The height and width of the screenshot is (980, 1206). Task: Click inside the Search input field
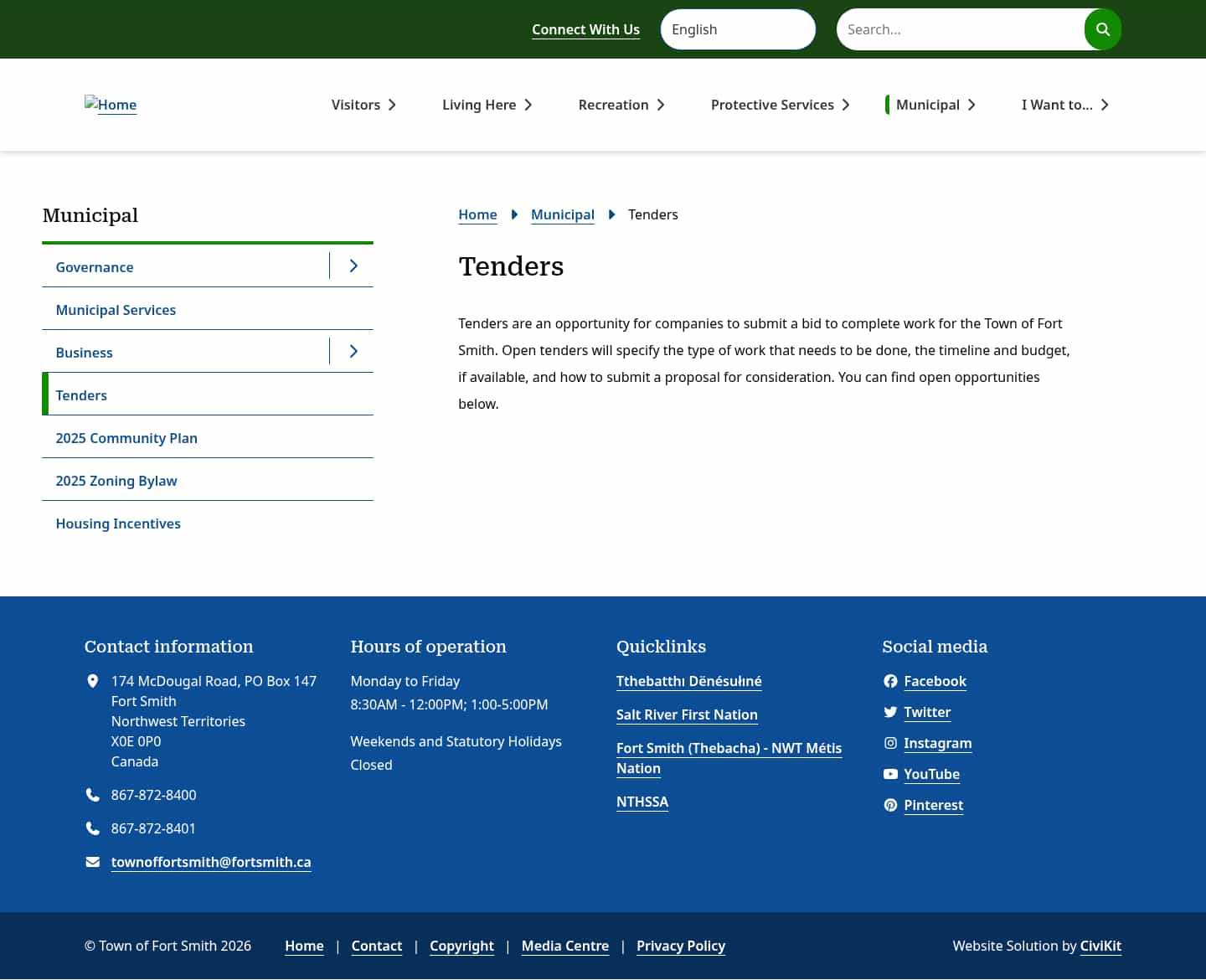click(x=963, y=28)
